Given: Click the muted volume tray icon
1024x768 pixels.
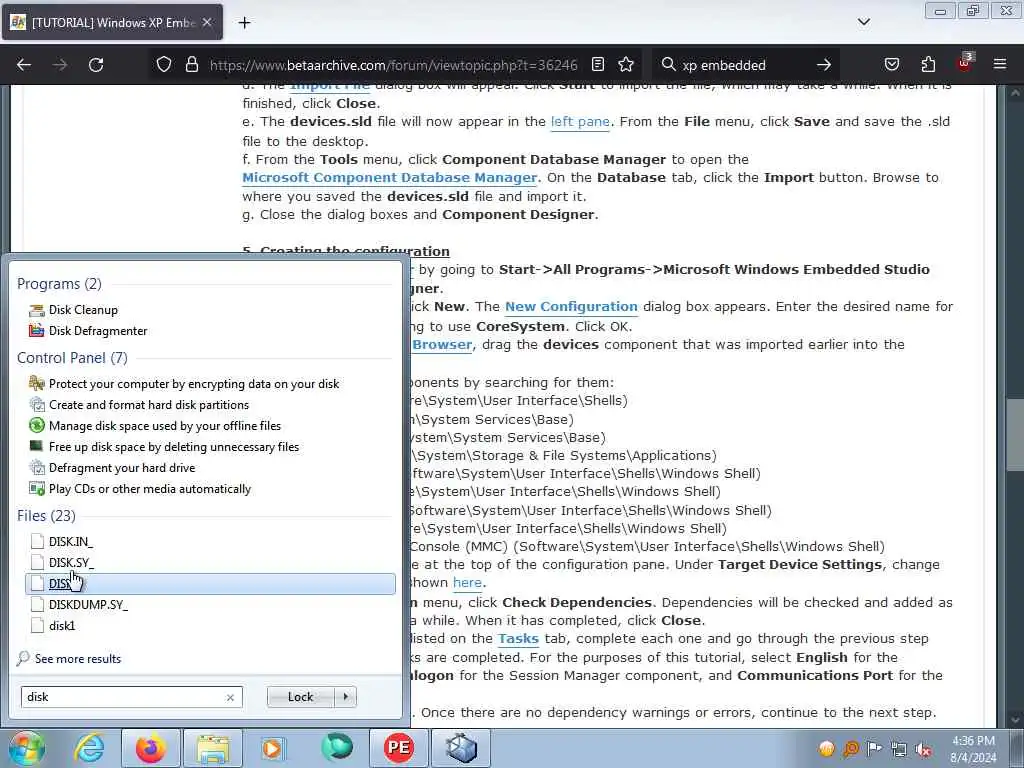Looking at the screenshot, I should point(923,750).
